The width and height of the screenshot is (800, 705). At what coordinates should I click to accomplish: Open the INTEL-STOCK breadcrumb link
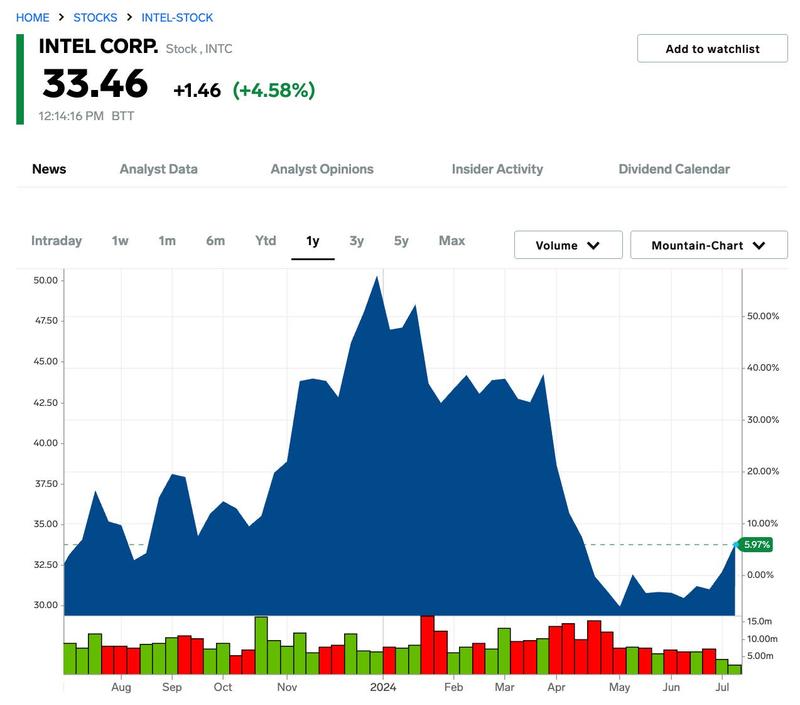pyautogui.click(x=177, y=17)
